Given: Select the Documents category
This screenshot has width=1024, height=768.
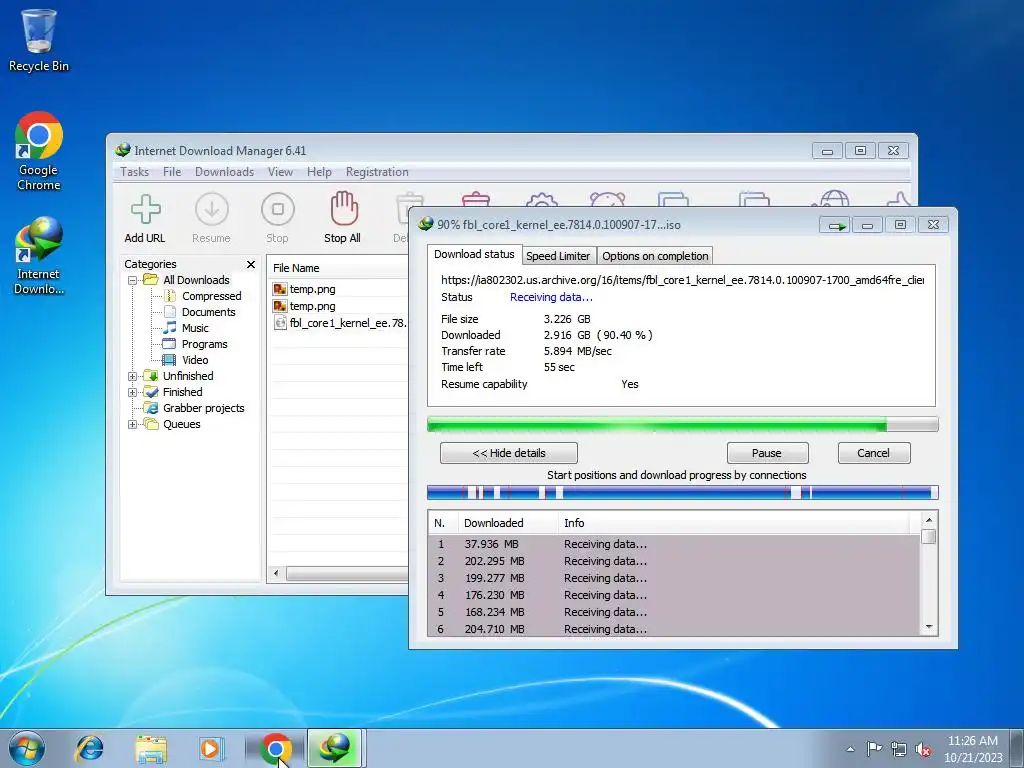Looking at the screenshot, I should 208,312.
